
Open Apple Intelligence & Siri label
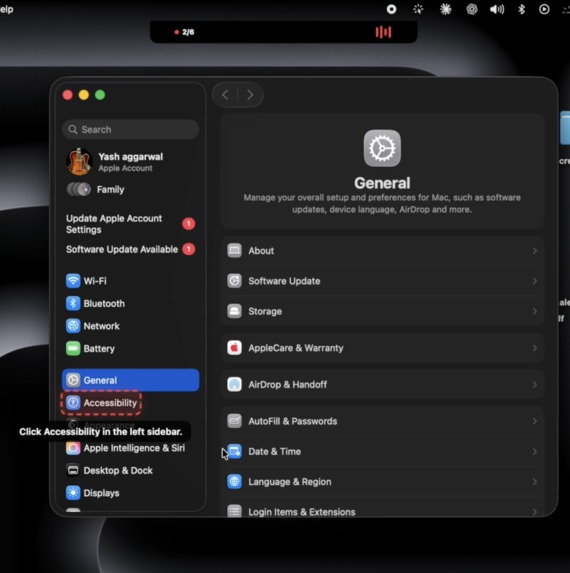[x=134, y=448]
